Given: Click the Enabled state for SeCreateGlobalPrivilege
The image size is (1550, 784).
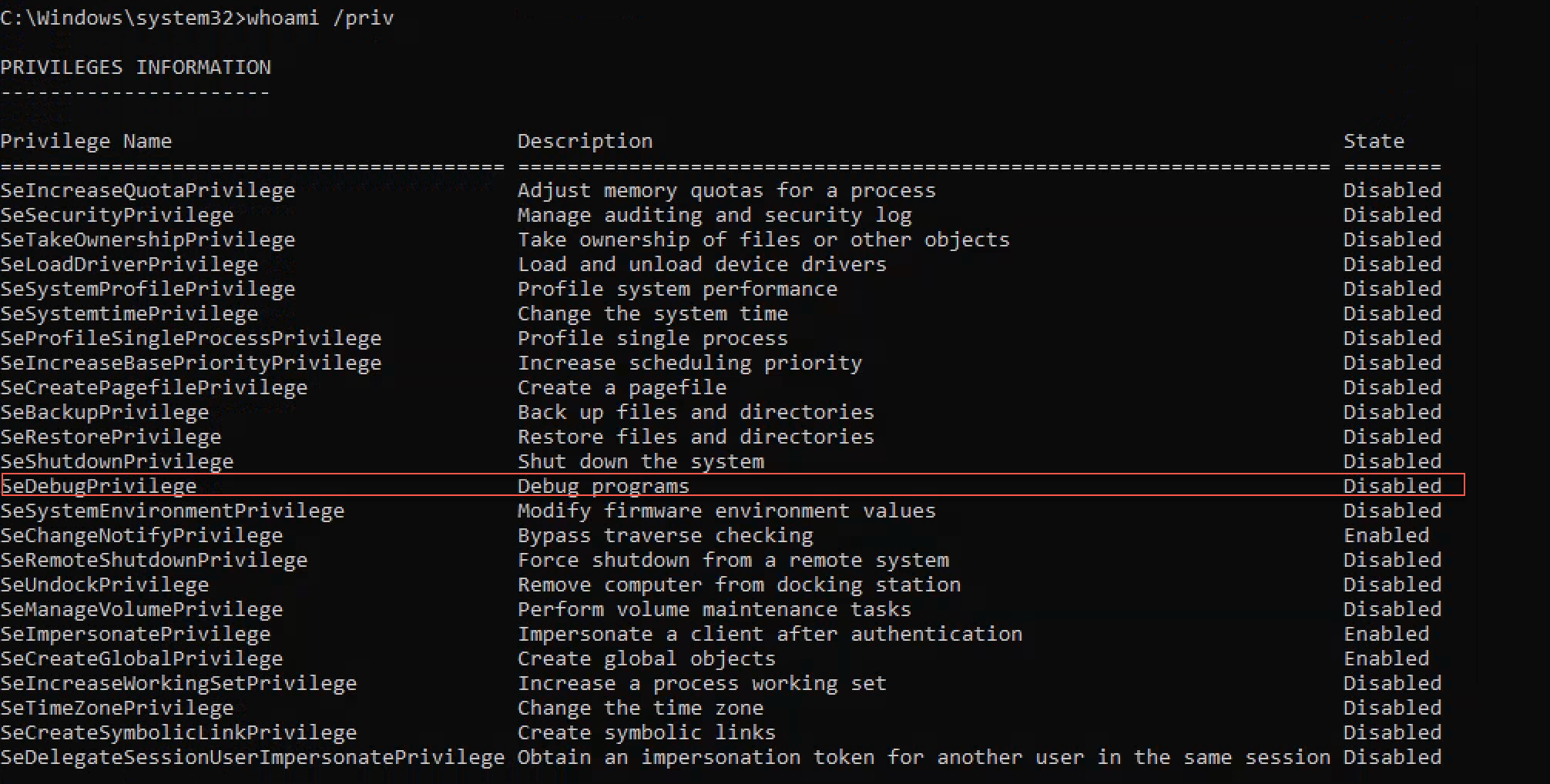Looking at the screenshot, I should (x=1386, y=659).
